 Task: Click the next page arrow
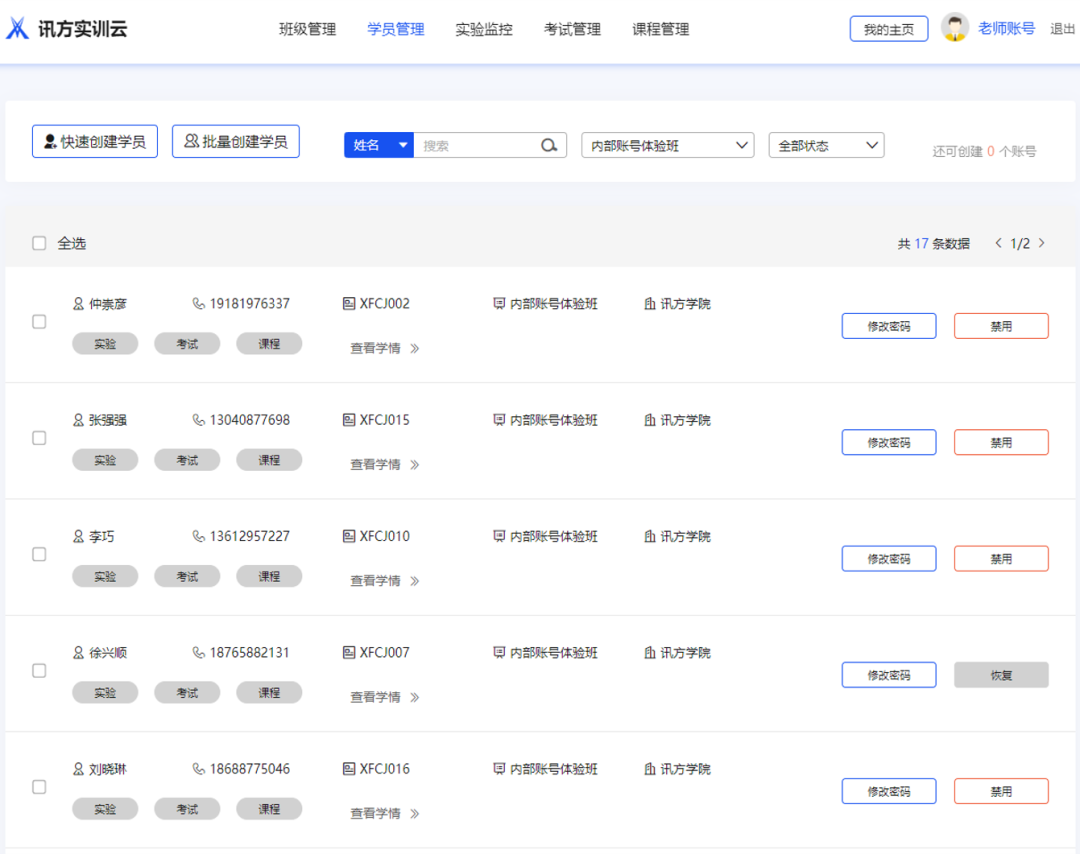click(1042, 243)
